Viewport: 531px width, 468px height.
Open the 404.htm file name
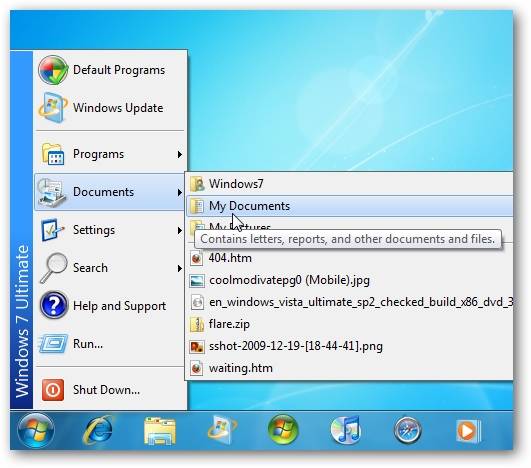coord(230,258)
